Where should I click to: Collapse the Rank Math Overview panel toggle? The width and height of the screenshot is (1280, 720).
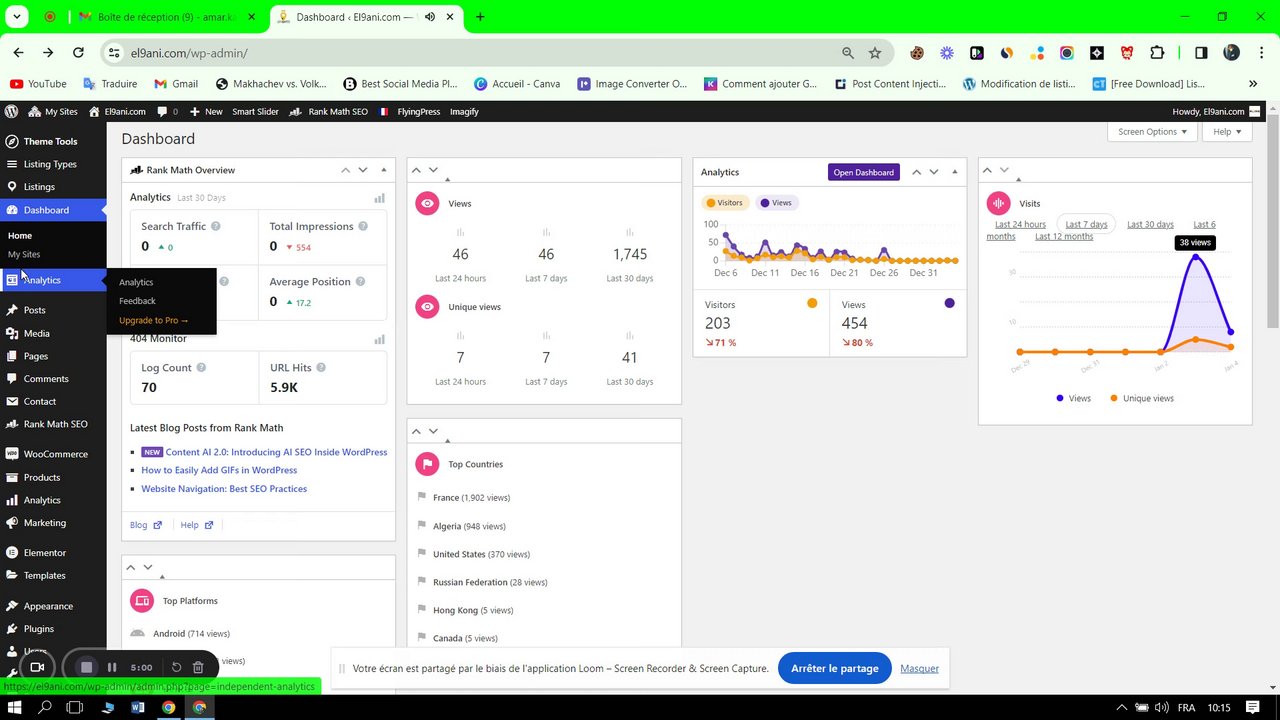384,171
